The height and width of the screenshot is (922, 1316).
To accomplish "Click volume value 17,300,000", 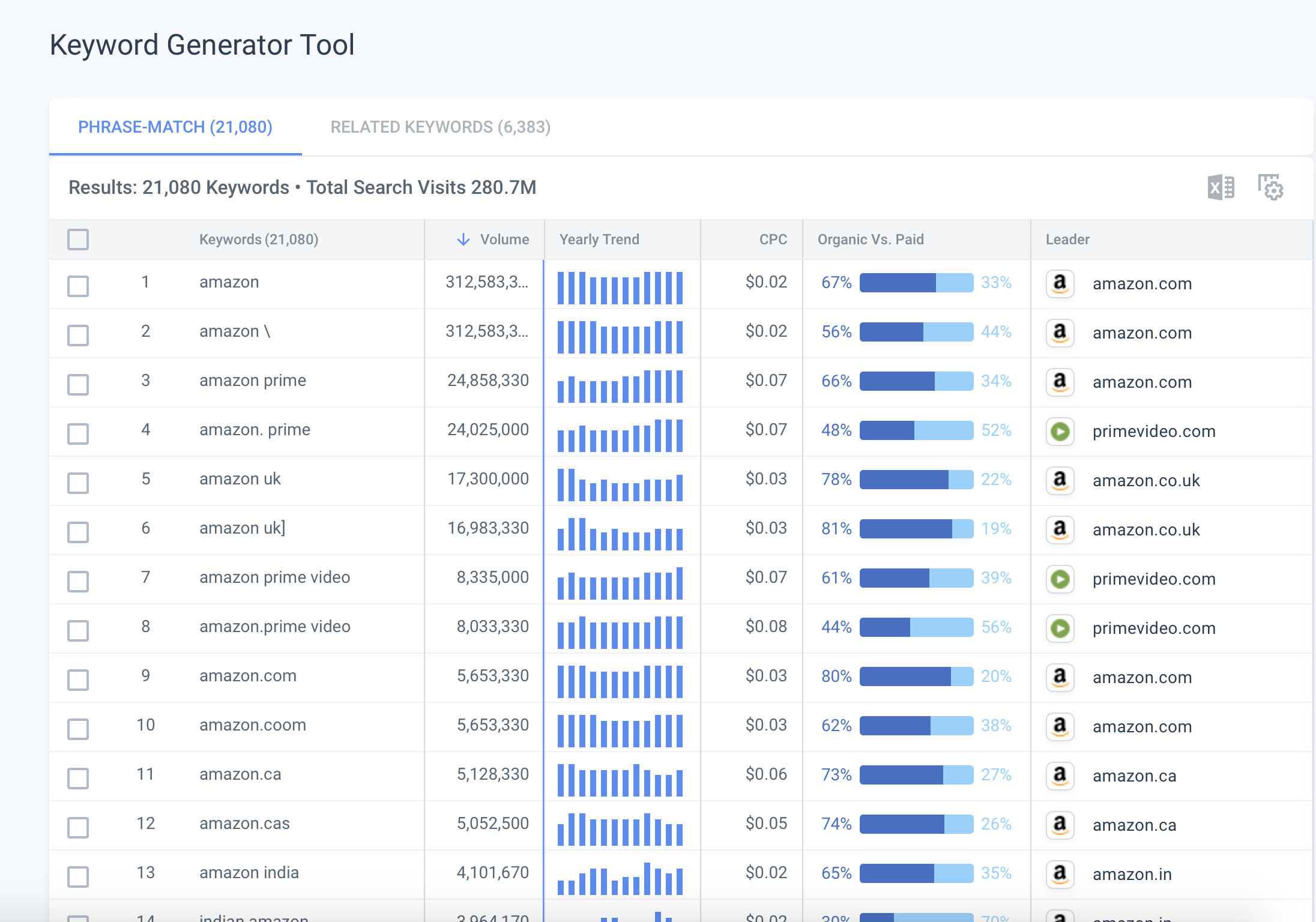I will click(488, 479).
